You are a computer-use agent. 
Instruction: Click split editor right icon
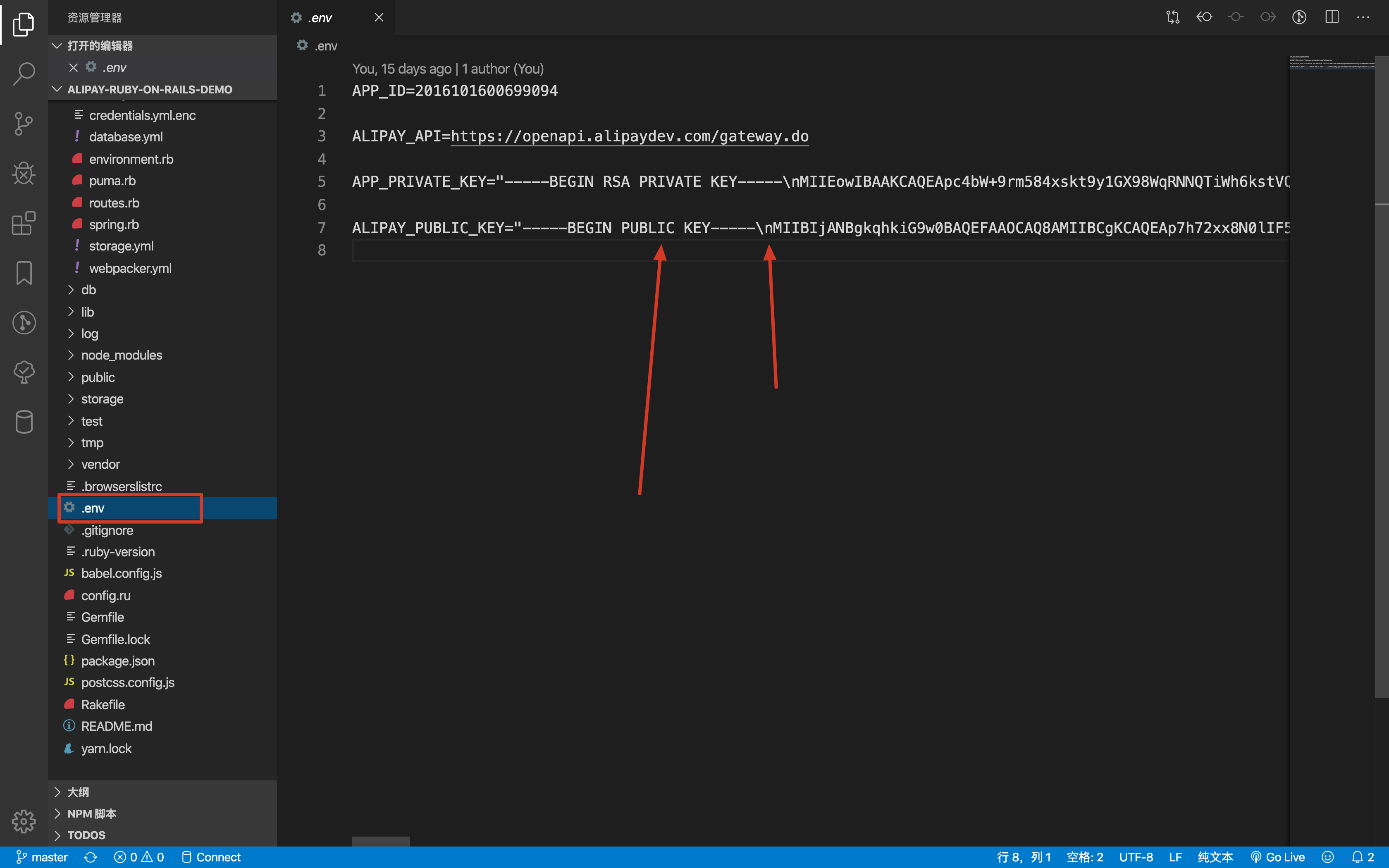tap(1332, 17)
